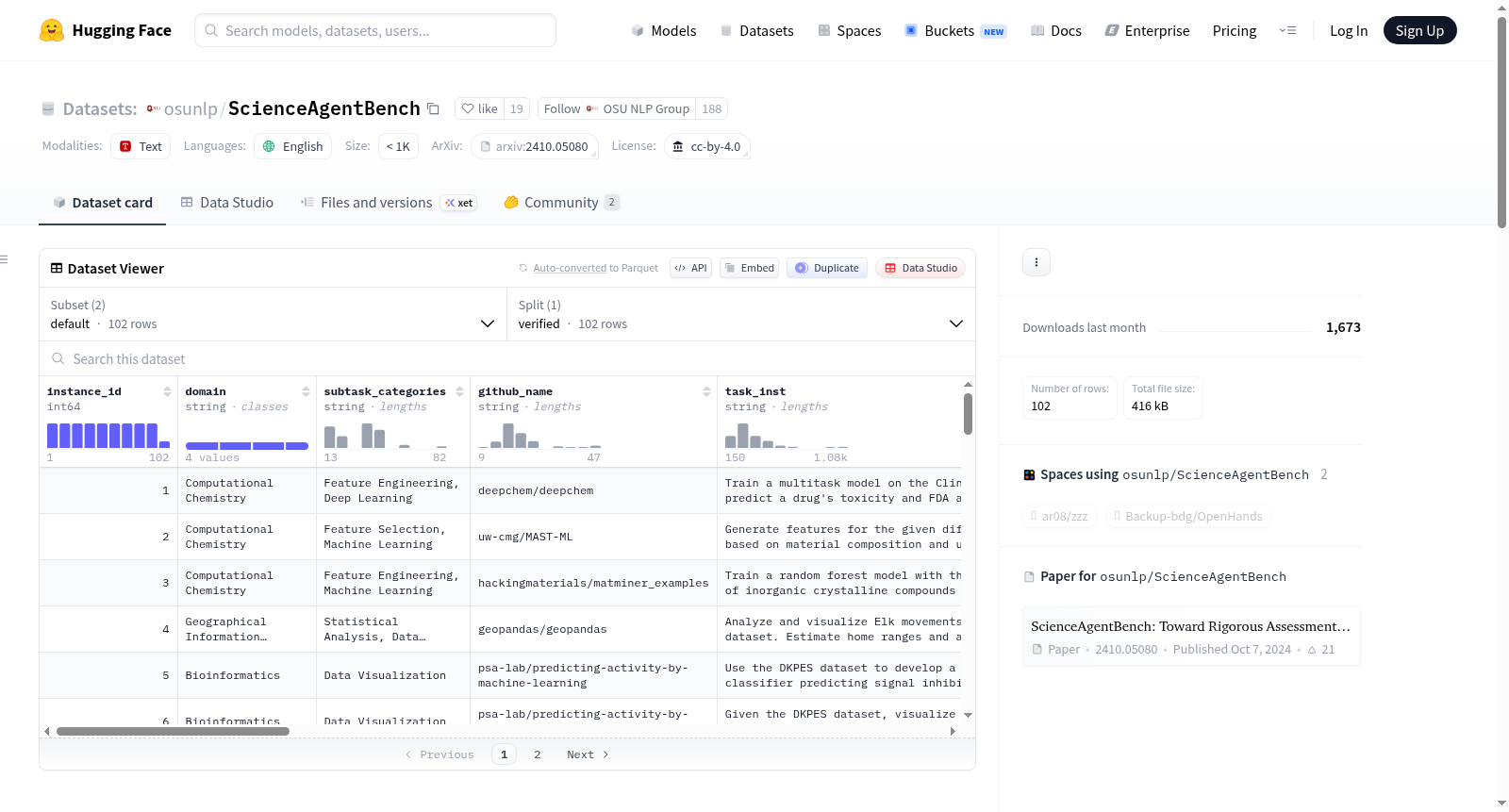
Task: Expand the Split verified dropdown
Action: click(x=741, y=314)
